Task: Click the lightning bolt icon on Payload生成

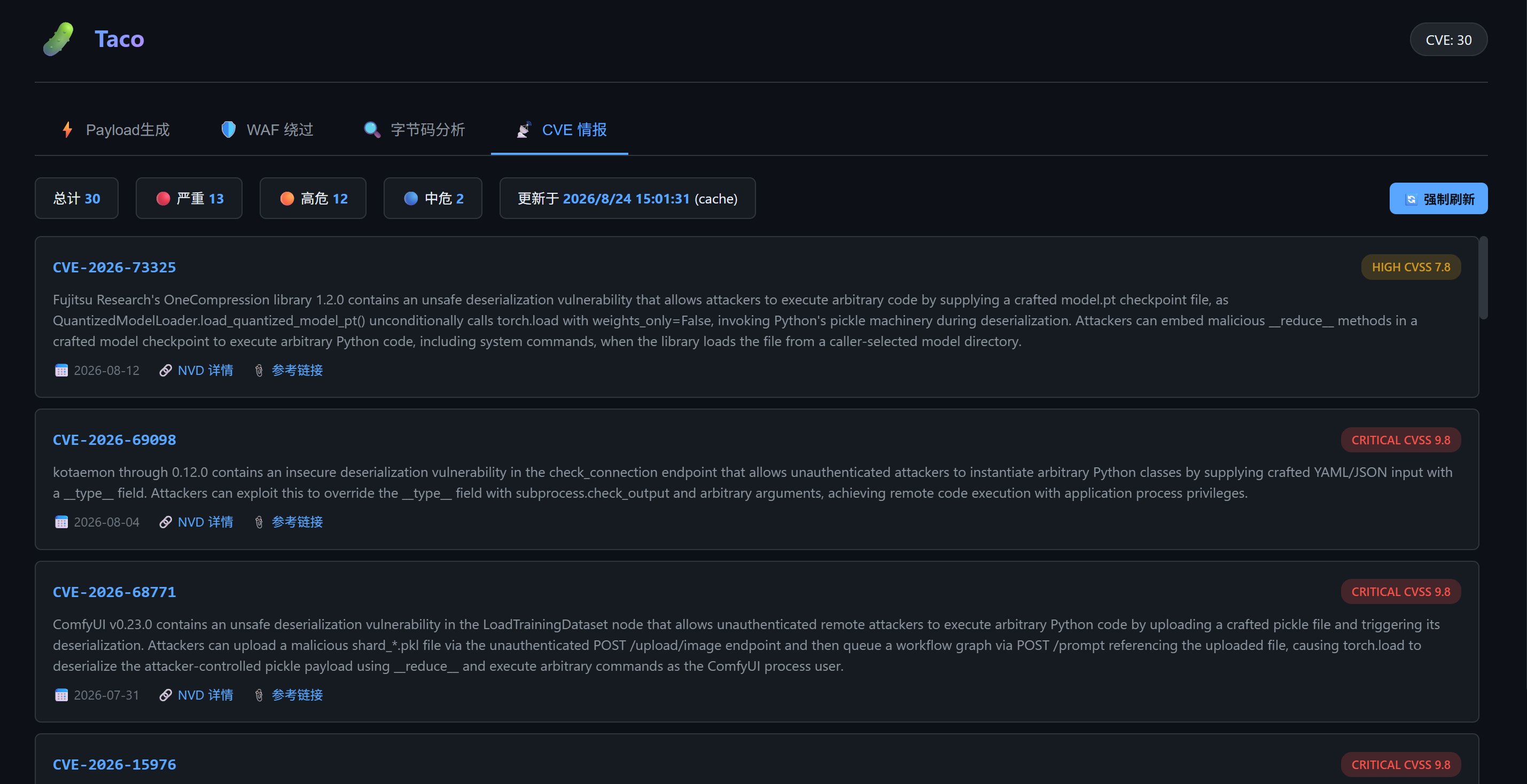Action: pyautogui.click(x=67, y=130)
